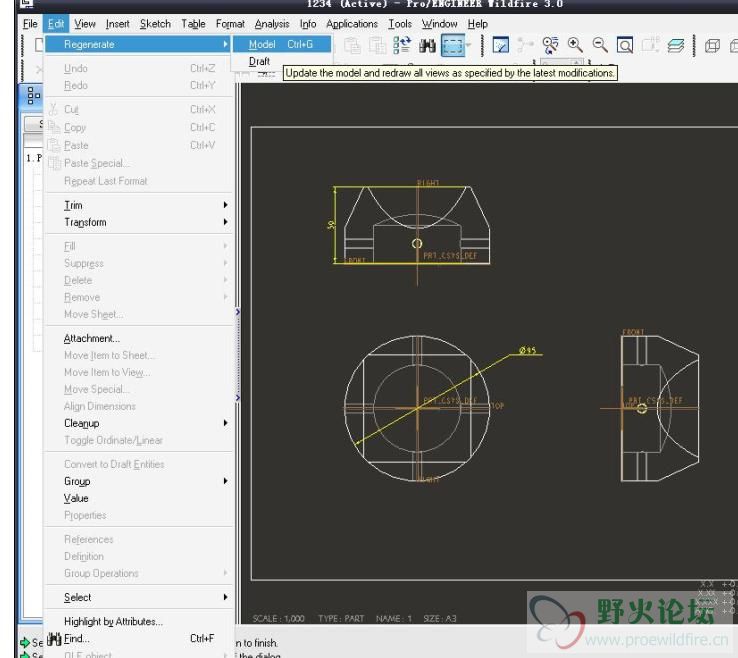Close the open Edit menu
Viewport: 738px width, 658px height.
(x=56, y=24)
